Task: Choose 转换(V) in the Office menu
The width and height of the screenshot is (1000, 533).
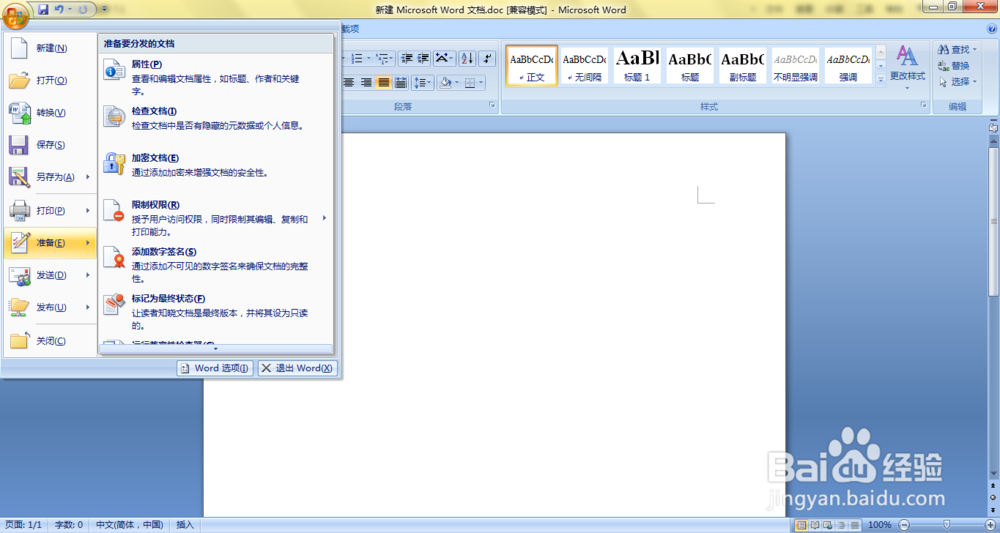Action: (x=50, y=113)
